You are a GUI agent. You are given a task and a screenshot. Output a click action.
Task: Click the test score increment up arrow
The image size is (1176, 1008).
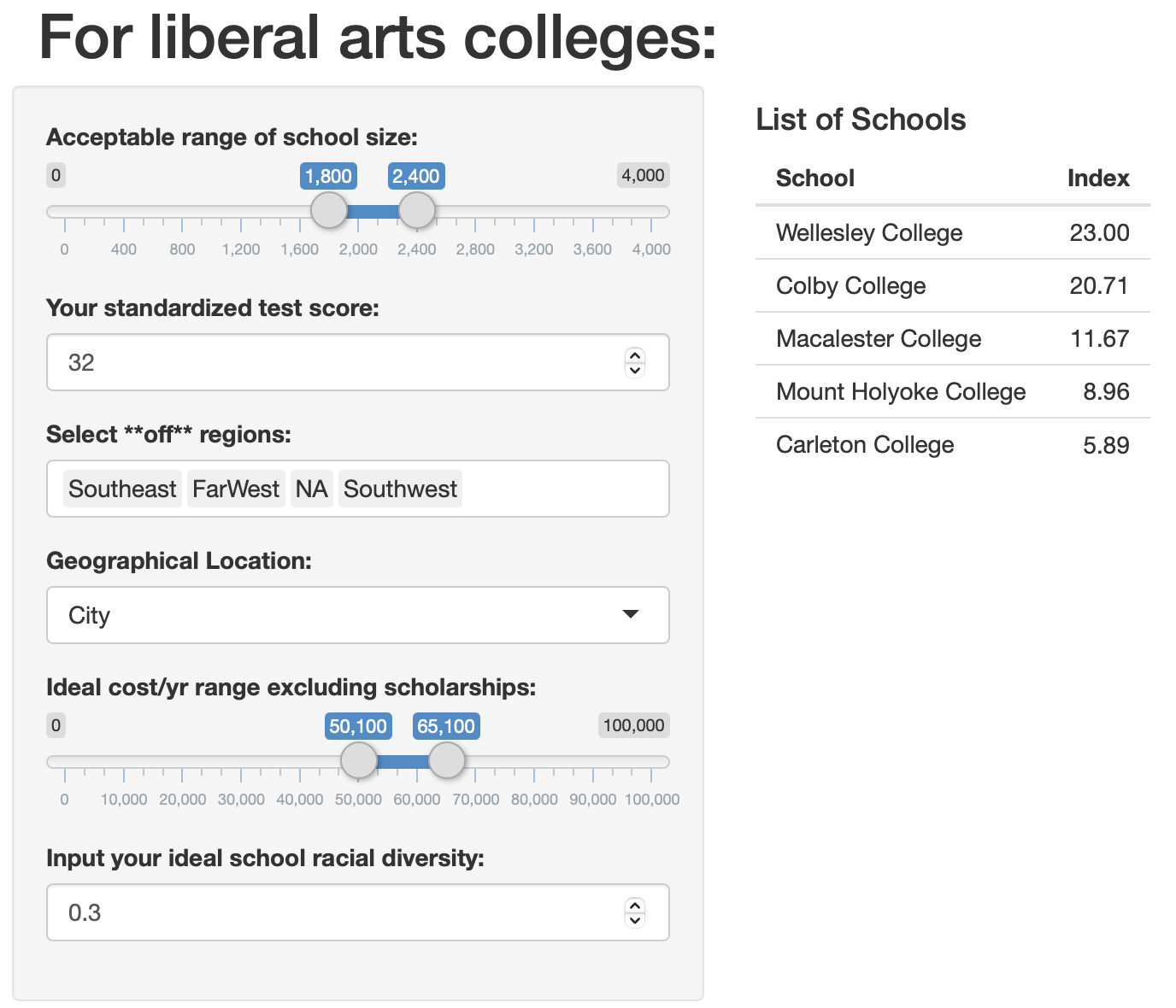[x=634, y=355]
